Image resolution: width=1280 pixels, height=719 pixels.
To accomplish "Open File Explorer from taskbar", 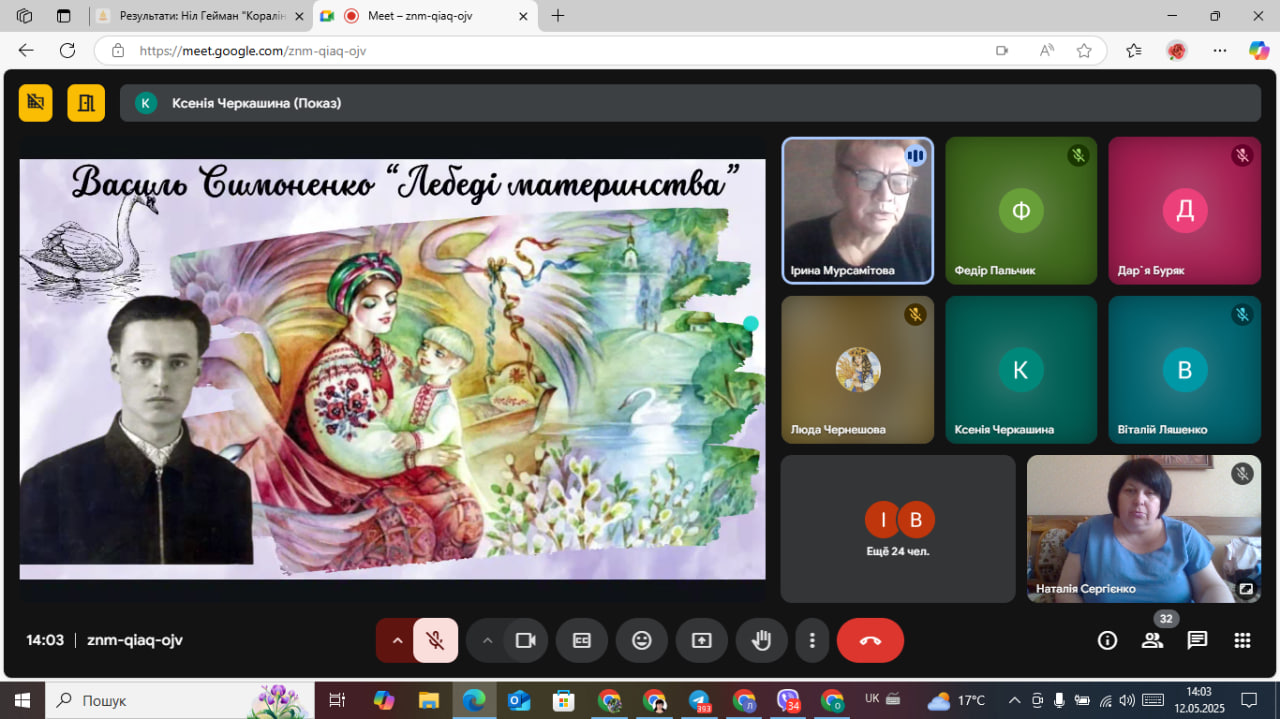I will click(429, 700).
